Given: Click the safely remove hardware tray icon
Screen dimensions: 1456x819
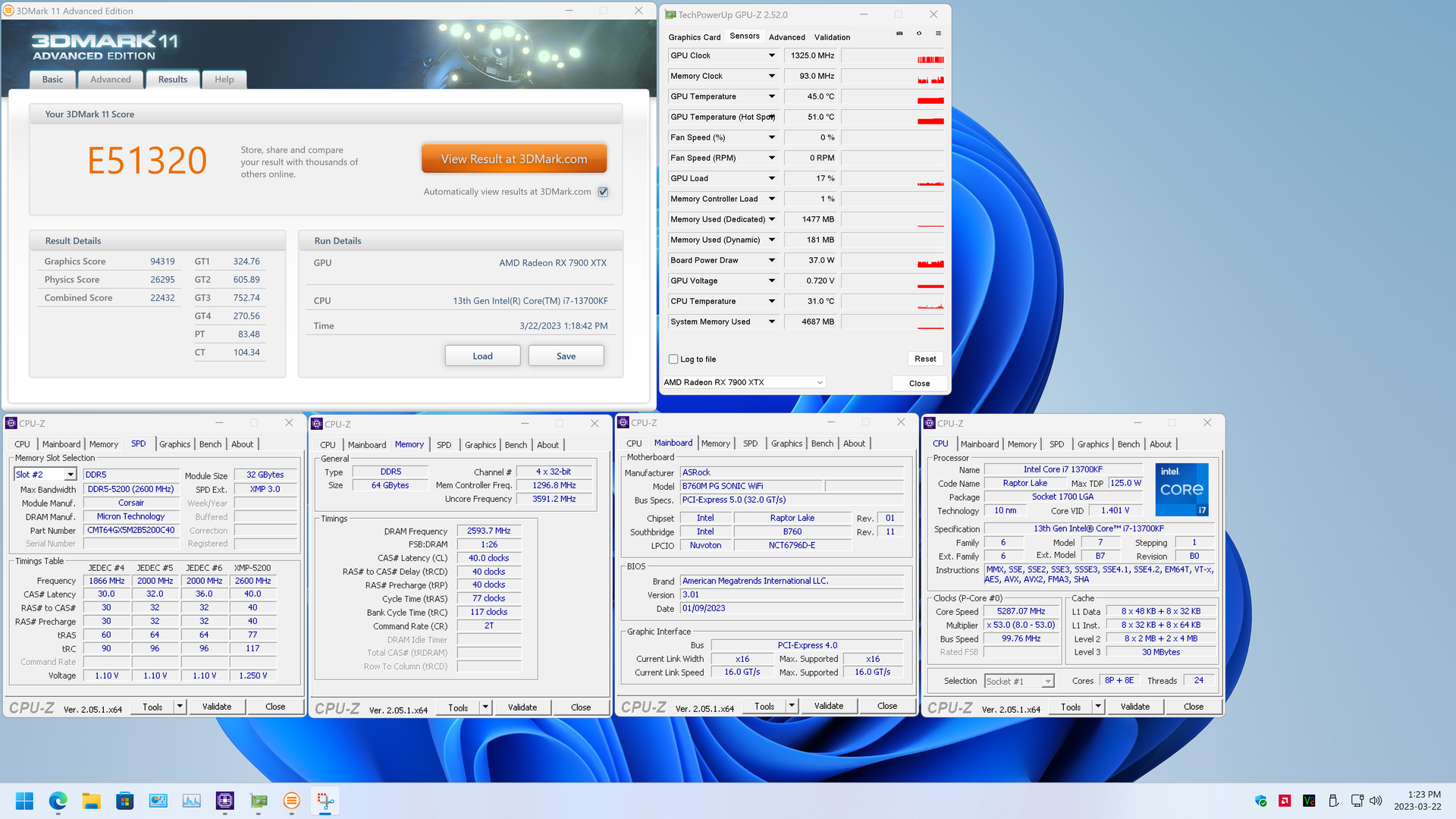Looking at the screenshot, I should click(1333, 801).
